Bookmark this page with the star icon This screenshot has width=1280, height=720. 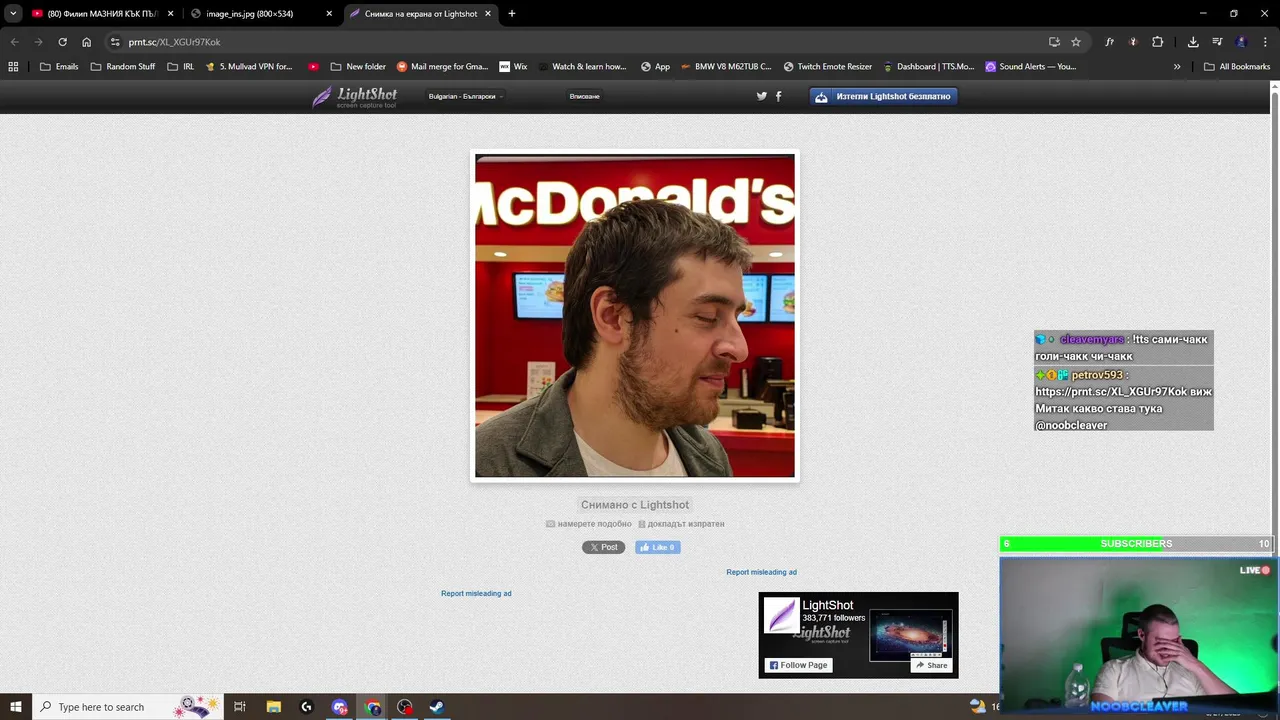[1076, 42]
